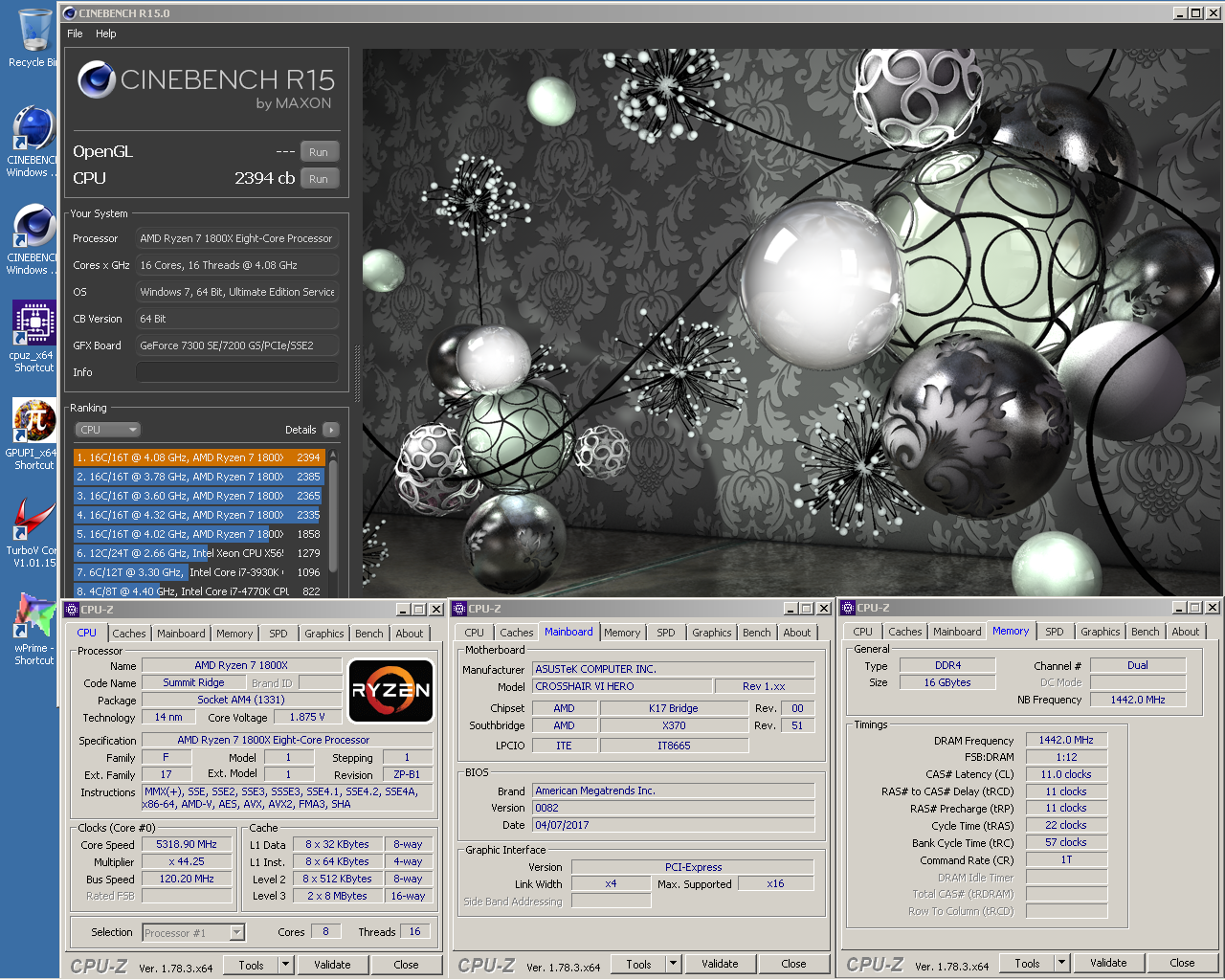Expand Tools dropdown arrow in middle CPU-Z
Viewport: 1225px width, 980px height.
point(673,964)
